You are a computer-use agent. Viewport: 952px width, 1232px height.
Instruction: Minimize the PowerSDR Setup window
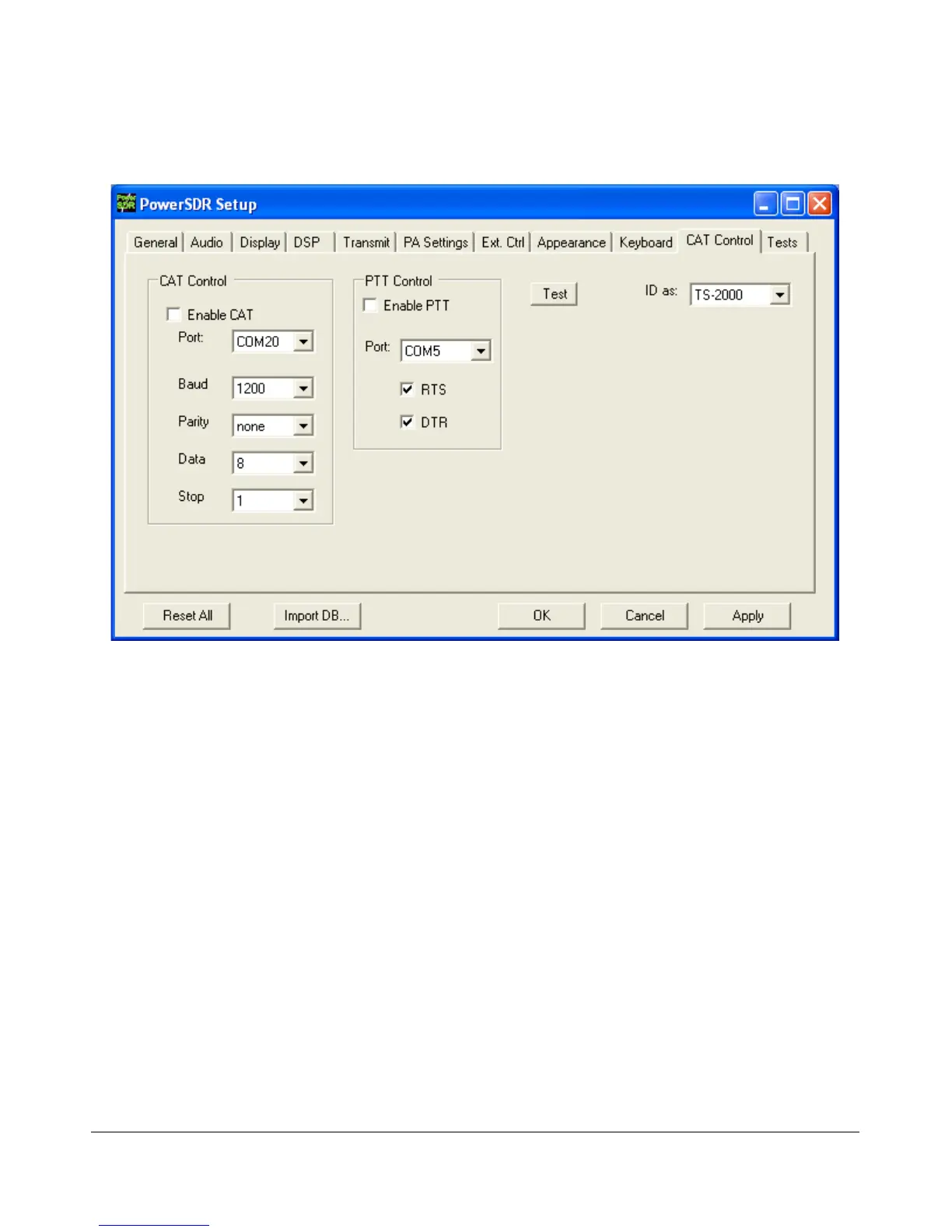(x=765, y=205)
